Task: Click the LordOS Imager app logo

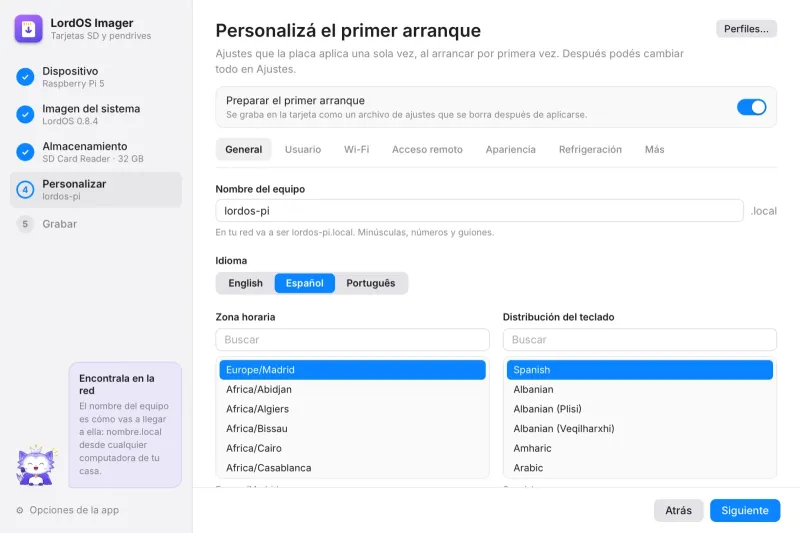Action: pyautogui.click(x=29, y=29)
